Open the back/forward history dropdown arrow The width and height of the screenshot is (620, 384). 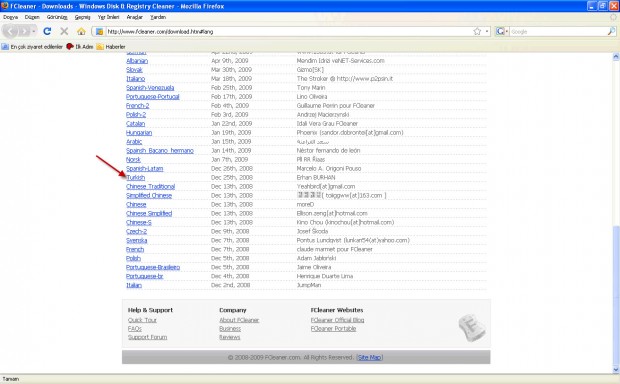(34, 31)
